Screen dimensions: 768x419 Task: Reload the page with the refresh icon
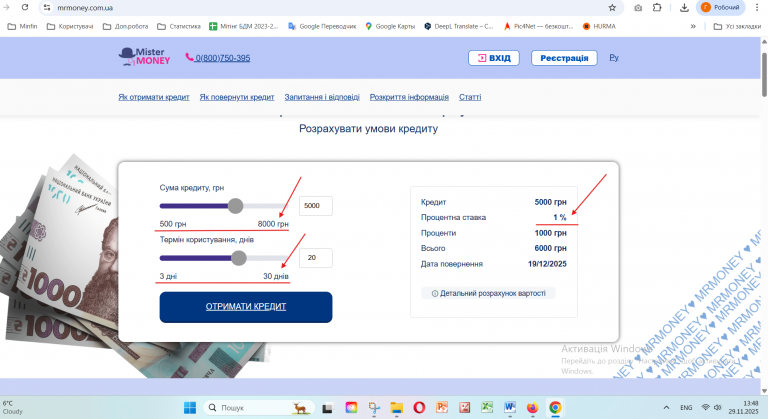(x=25, y=7)
